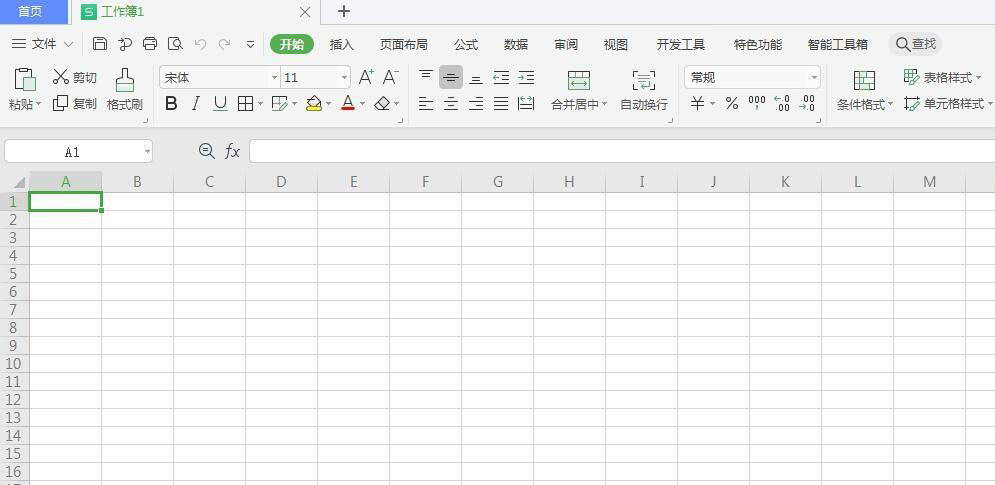Switch to the 插入 tab

pos(341,44)
